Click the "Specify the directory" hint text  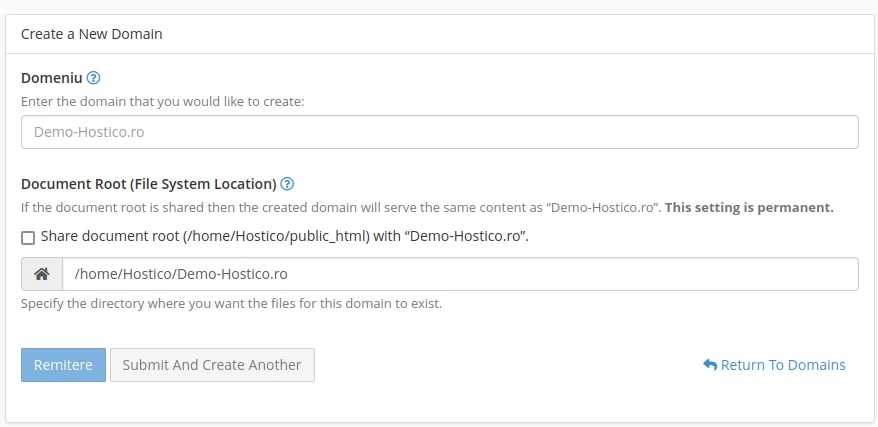(x=231, y=303)
